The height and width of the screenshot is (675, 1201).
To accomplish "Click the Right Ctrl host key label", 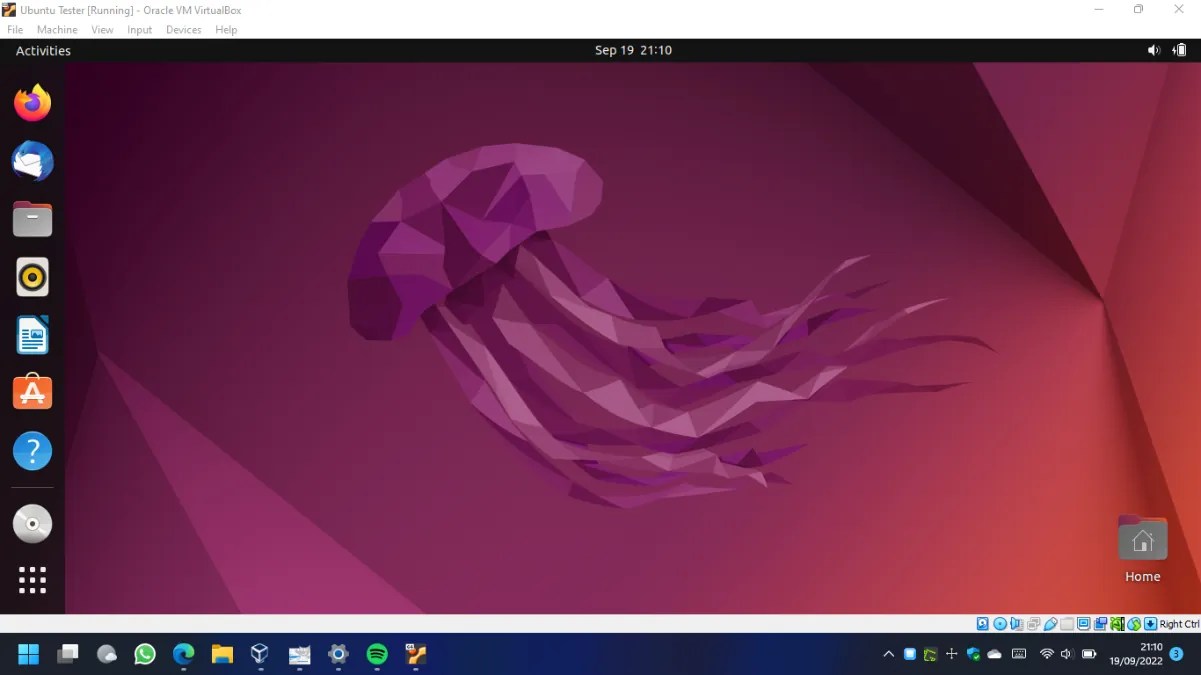I will coord(1180,624).
